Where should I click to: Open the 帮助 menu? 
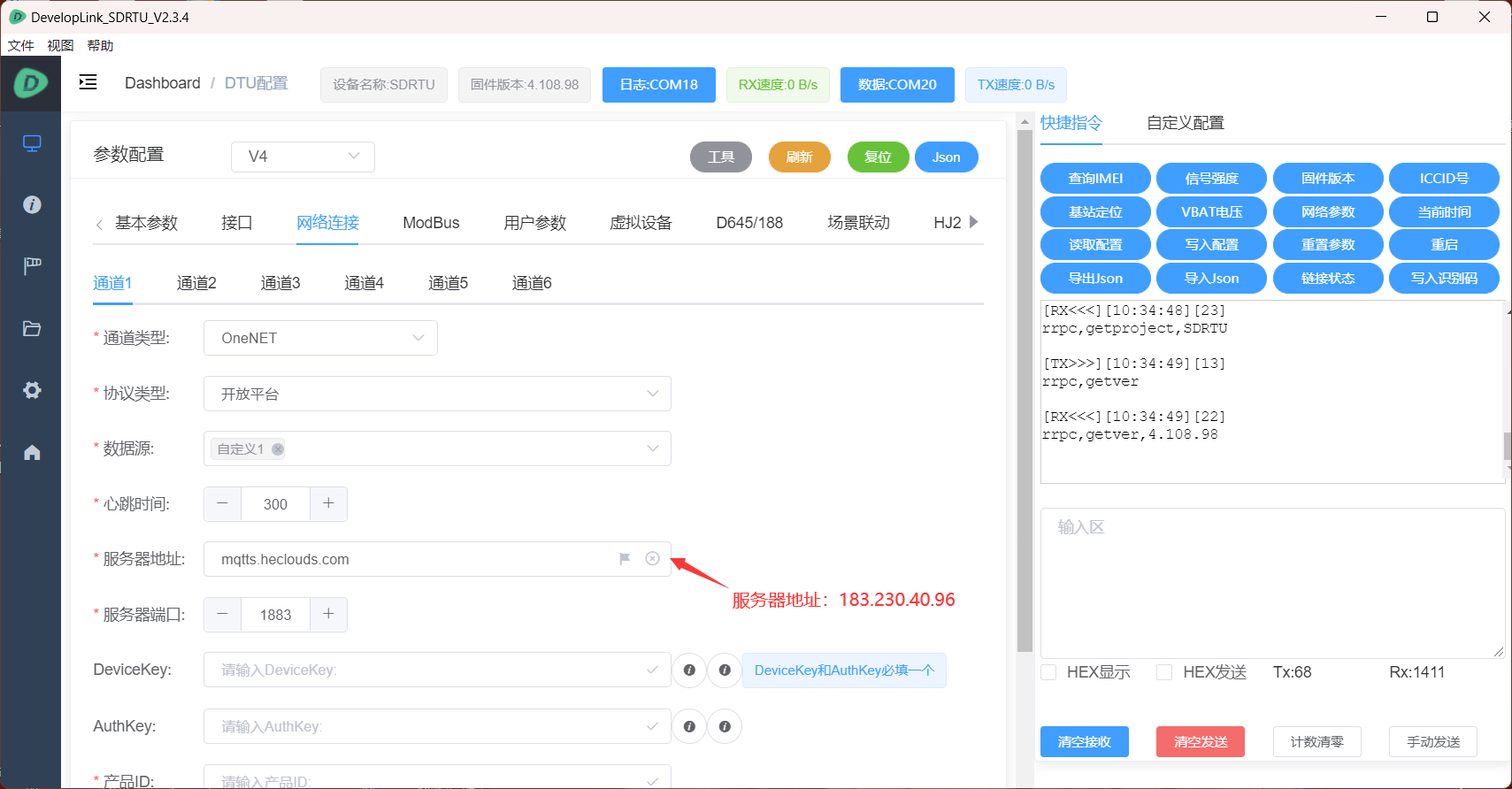click(100, 45)
